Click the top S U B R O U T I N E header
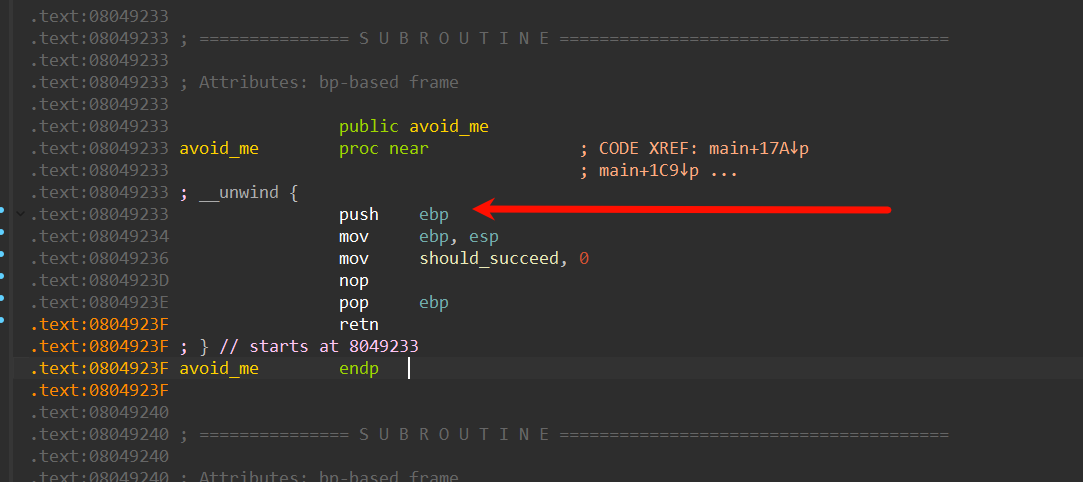Screen dimensions: 1083x482 (x=454, y=39)
